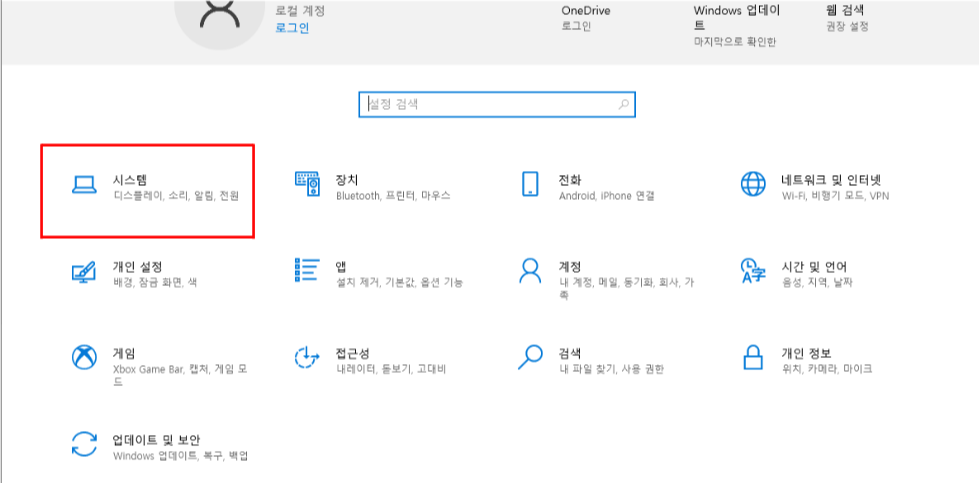Click 위치, 카메라, 마이크 description
This screenshot has width=979, height=483.
tap(827, 369)
